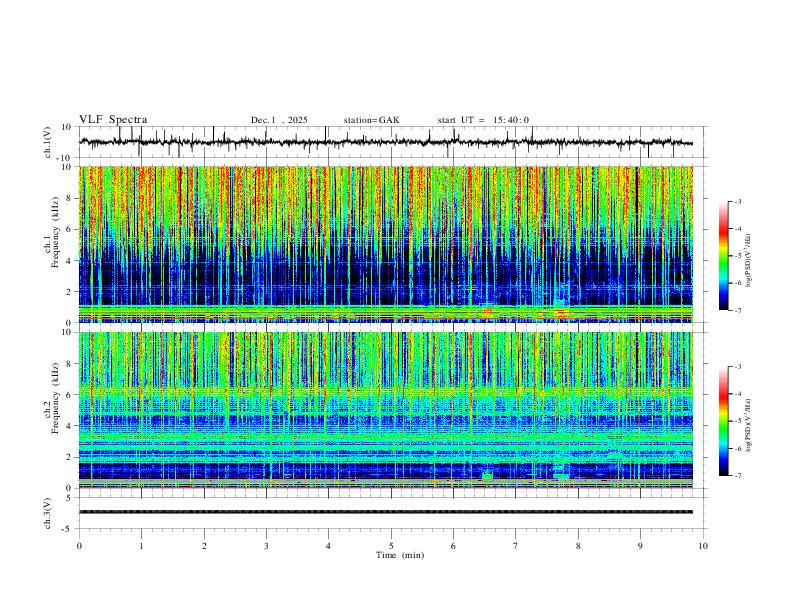Viewport: 792px width, 612px height.
Task: Click the "8" kHz tick on ch.1 spectrogram
Action: 70,198
